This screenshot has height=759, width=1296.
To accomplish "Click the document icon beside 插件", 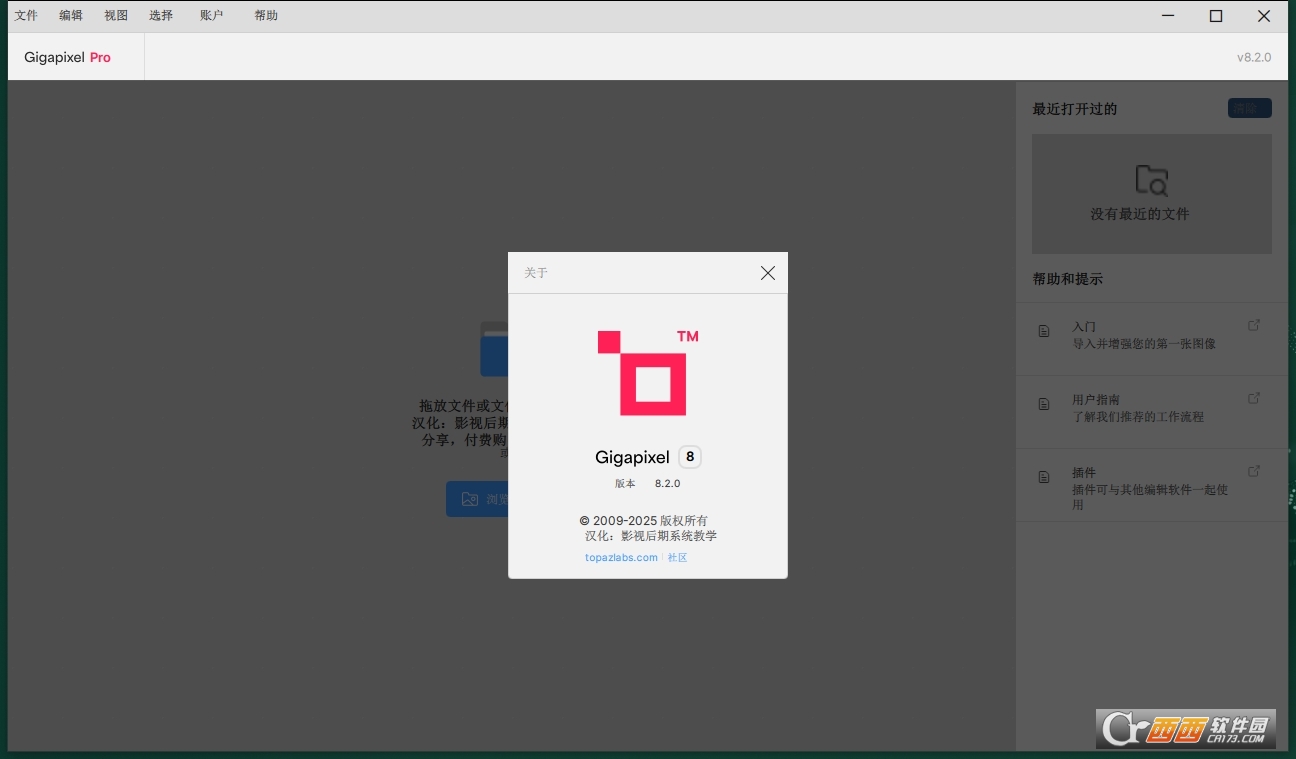I will point(1044,477).
